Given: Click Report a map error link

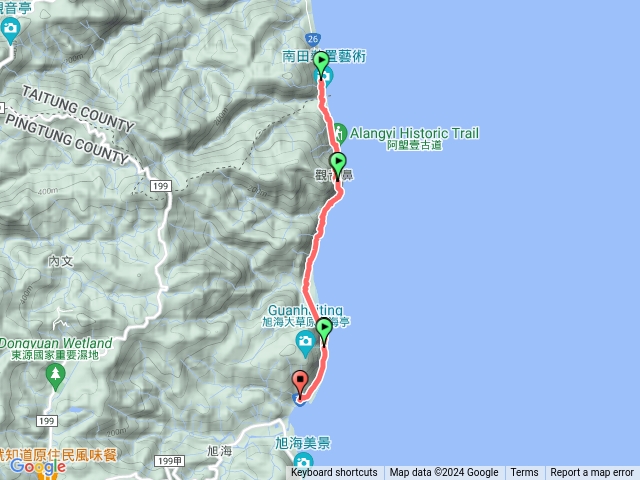Looking at the screenshot, I should [592, 473].
